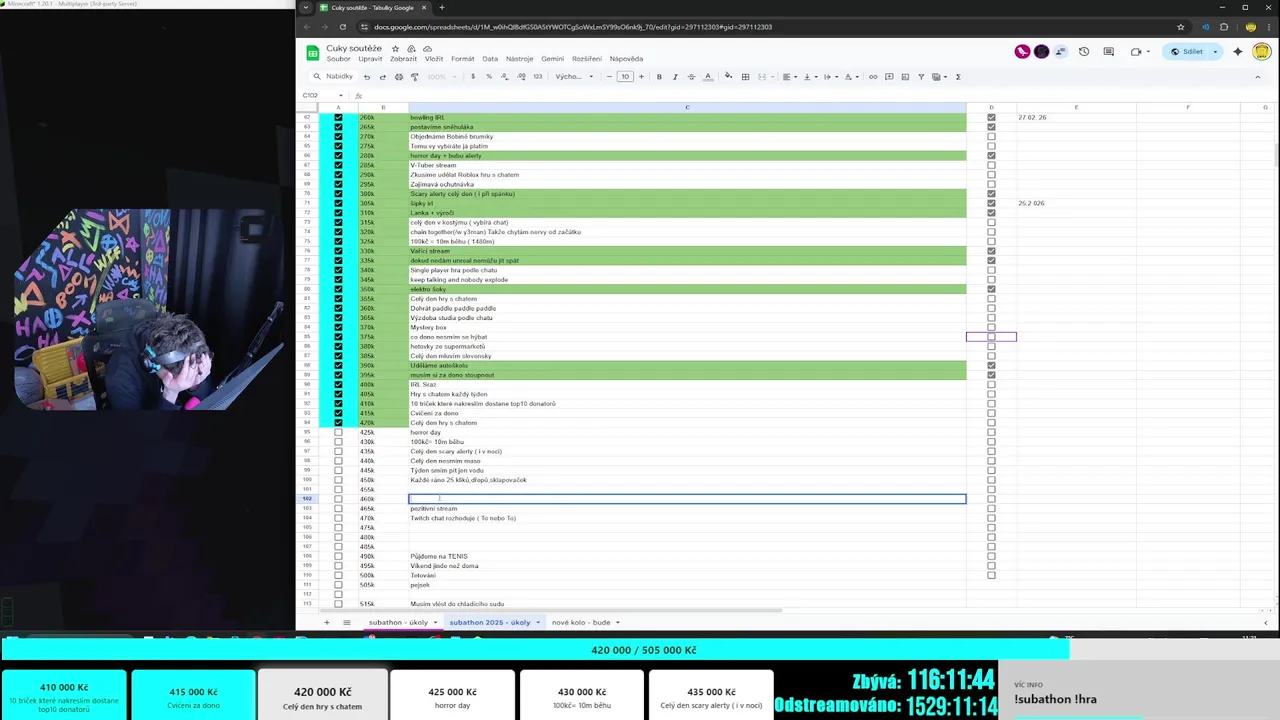The height and width of the screenshot is (720, 1280).
Task: Click the Create filter funnel icon
Action: pyautogui.click(x=921, y=77)
